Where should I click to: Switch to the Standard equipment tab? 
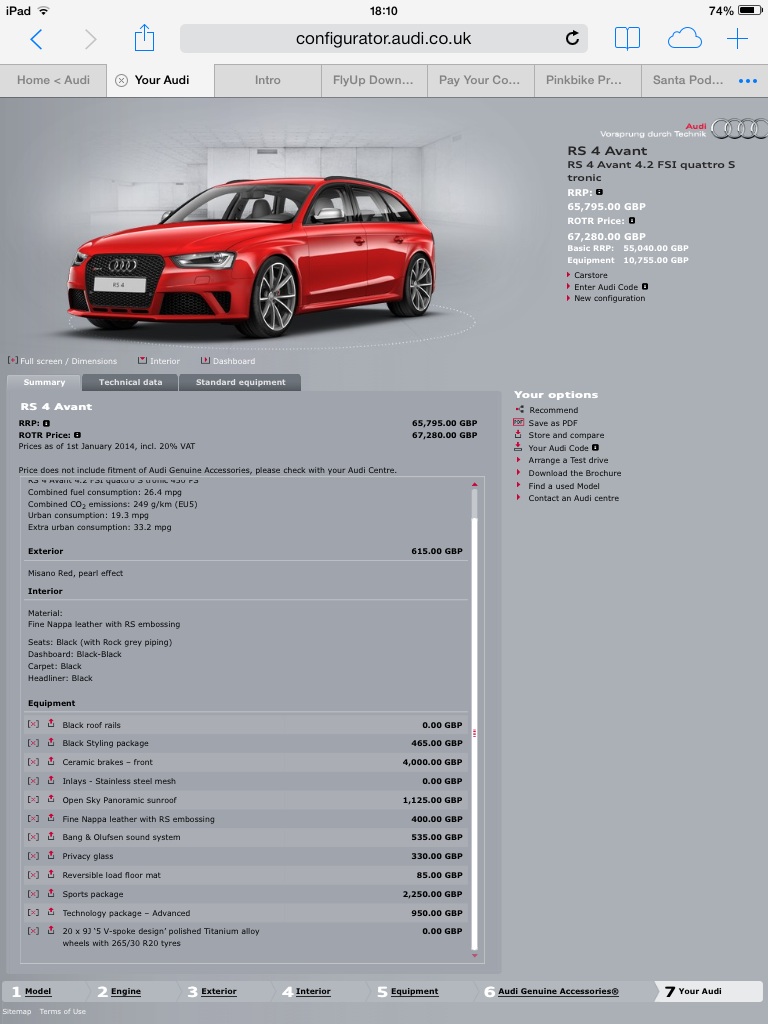pyautogui.click(x=240, y=382)
